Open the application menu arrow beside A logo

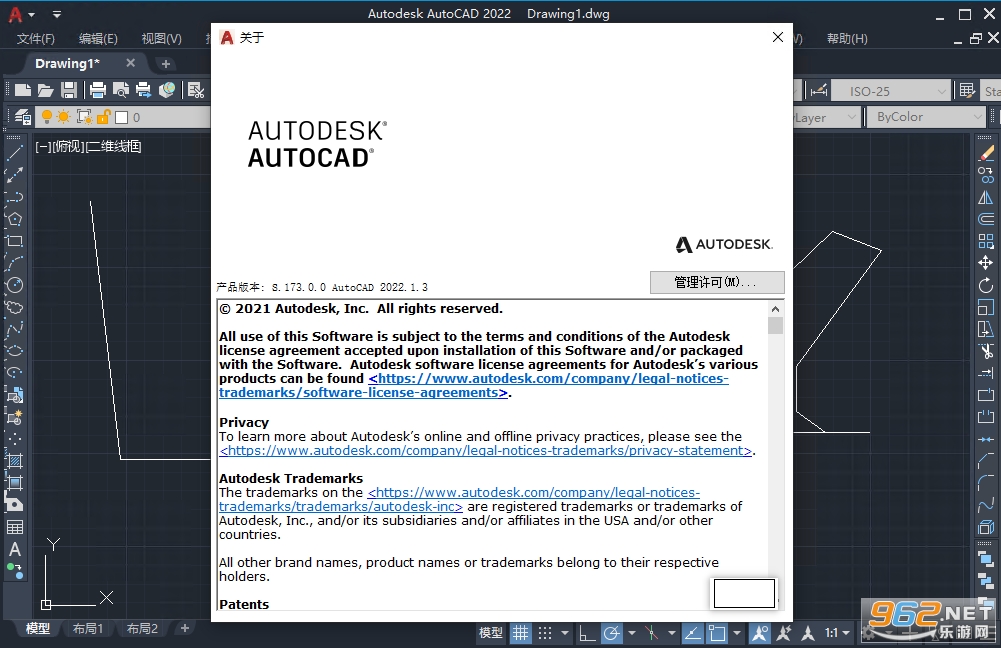[x=31, y=14]
